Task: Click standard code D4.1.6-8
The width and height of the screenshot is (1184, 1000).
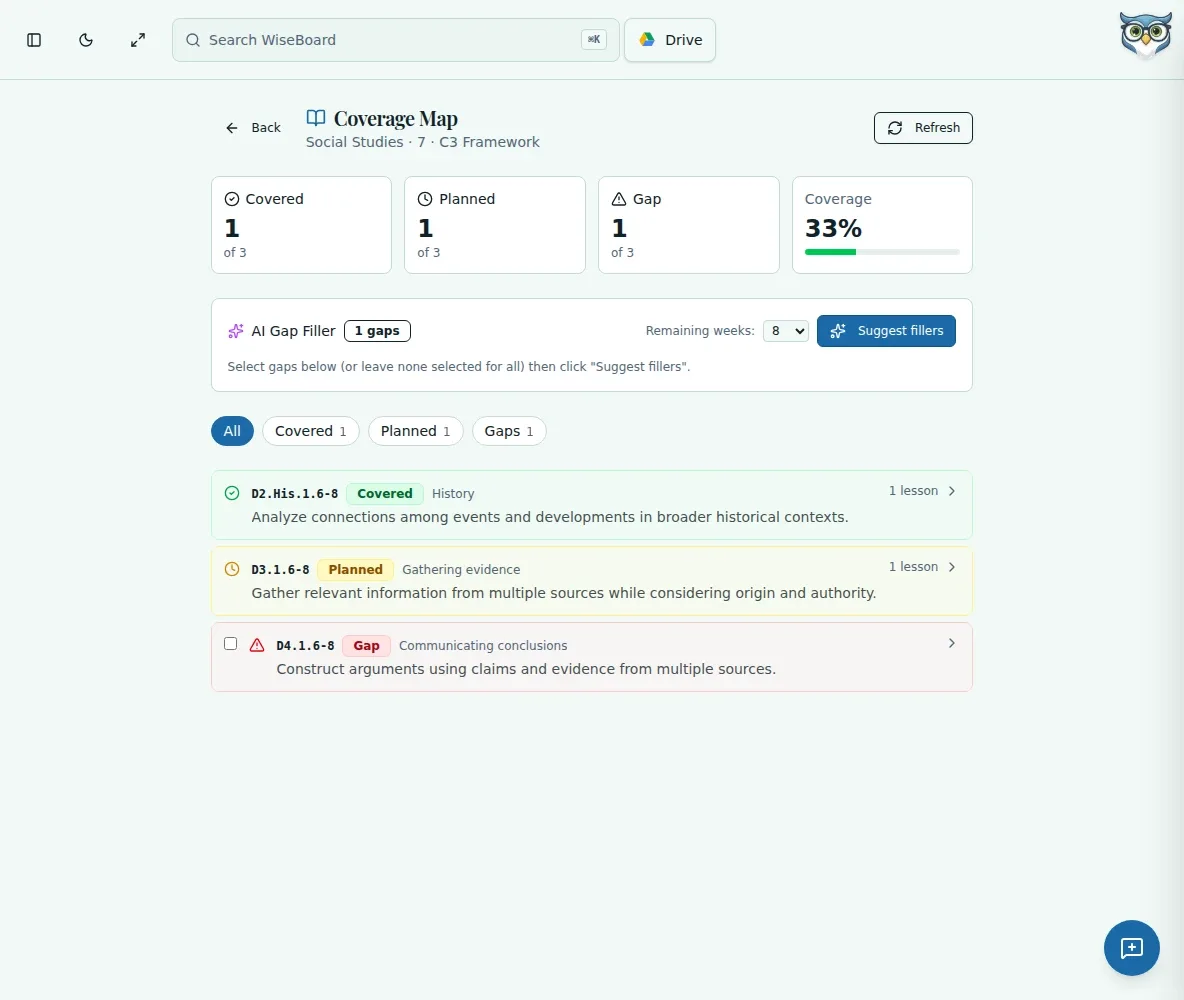Action: [x=305, y=646]
